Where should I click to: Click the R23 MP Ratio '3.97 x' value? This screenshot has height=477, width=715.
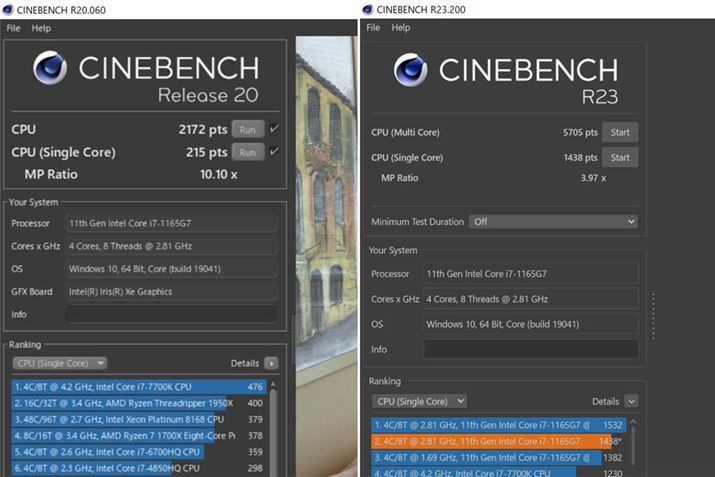[593, 178]
